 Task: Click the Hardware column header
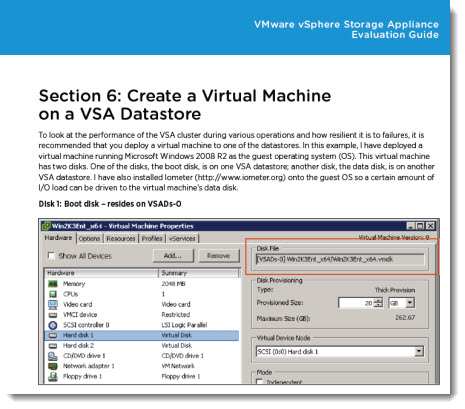tap(101, 273)
